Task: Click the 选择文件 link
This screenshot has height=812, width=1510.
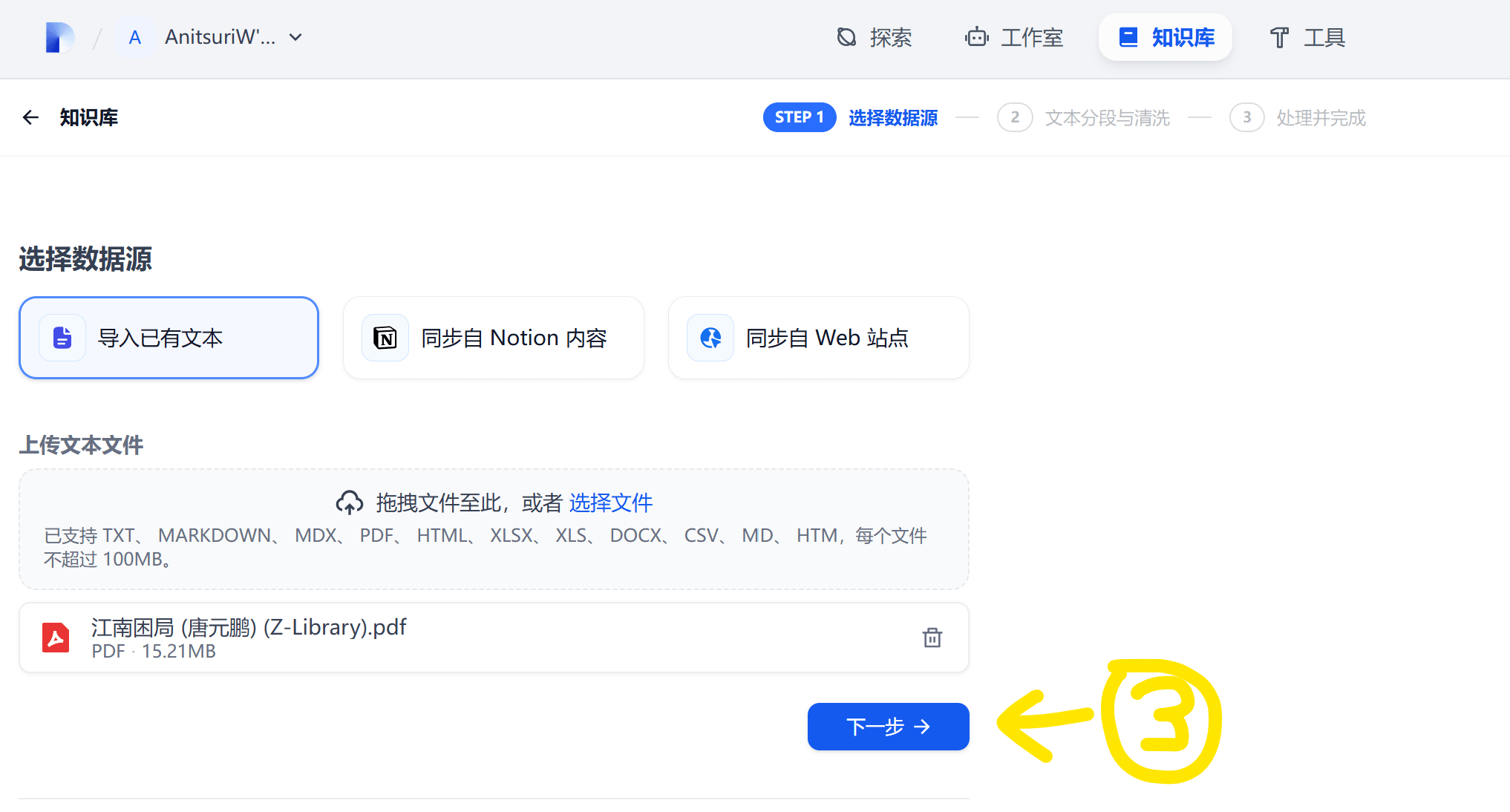Action: 610,502
